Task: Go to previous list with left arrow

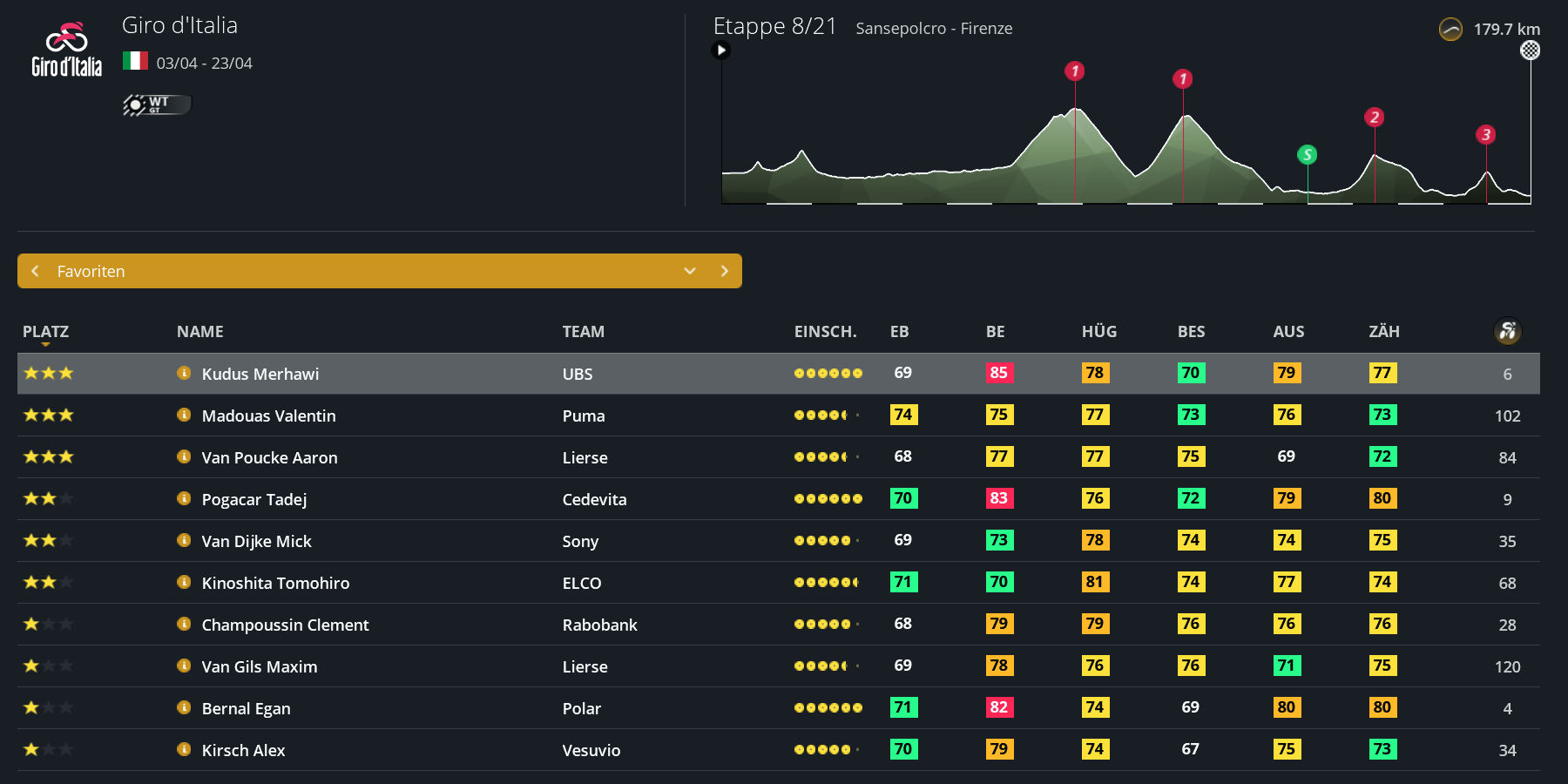Action: click(36, 271)
